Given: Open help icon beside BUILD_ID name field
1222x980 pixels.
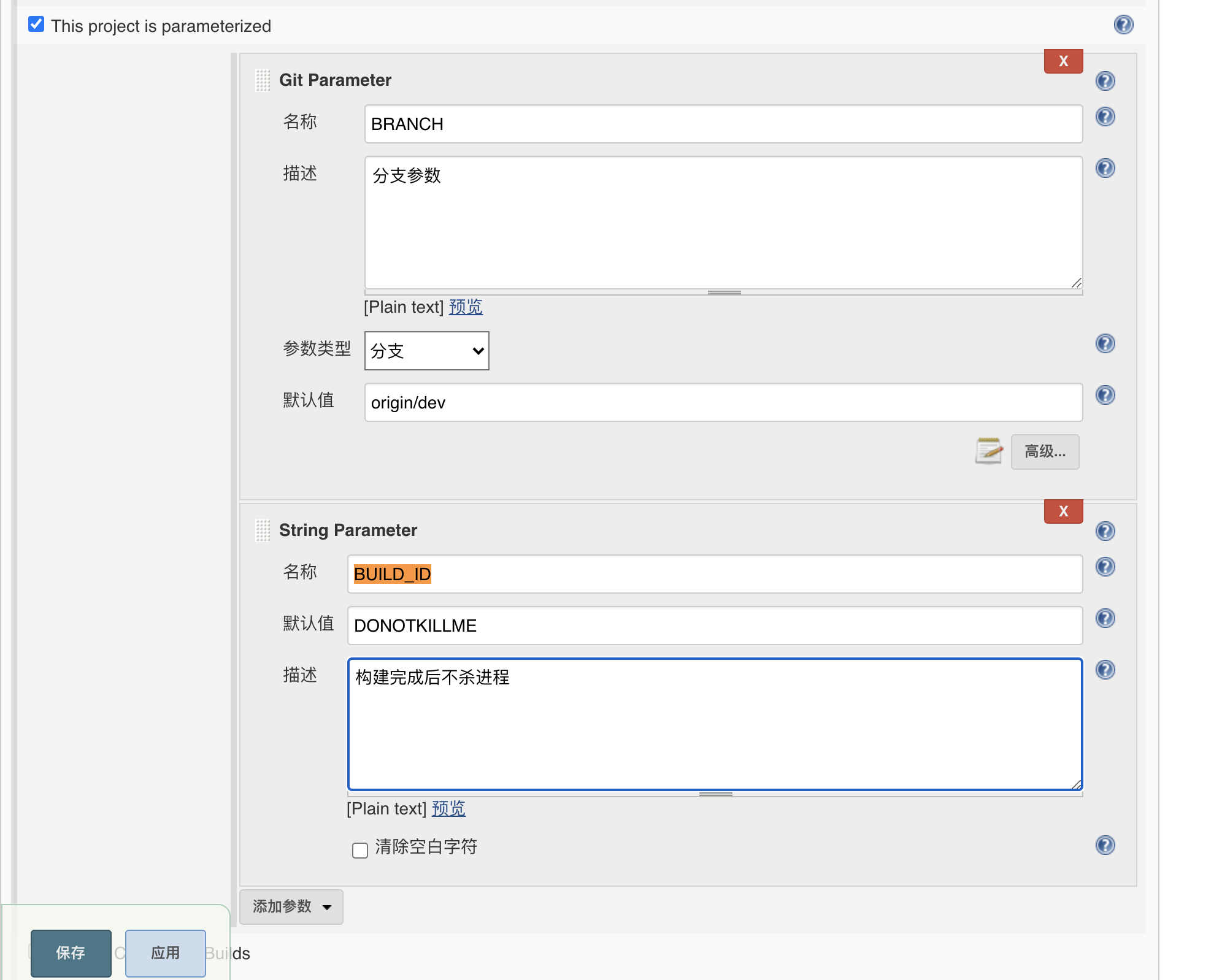Looking at the screenshot, I should click(1104, 567).
